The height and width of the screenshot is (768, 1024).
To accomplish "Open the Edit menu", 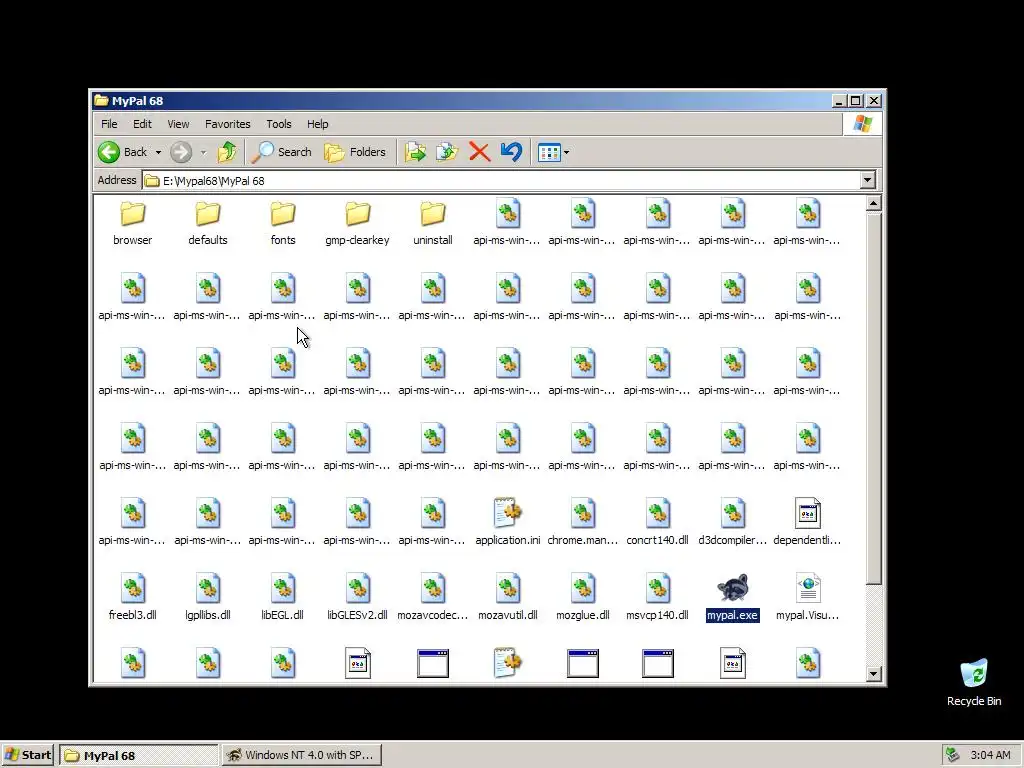I will (142, 123).
